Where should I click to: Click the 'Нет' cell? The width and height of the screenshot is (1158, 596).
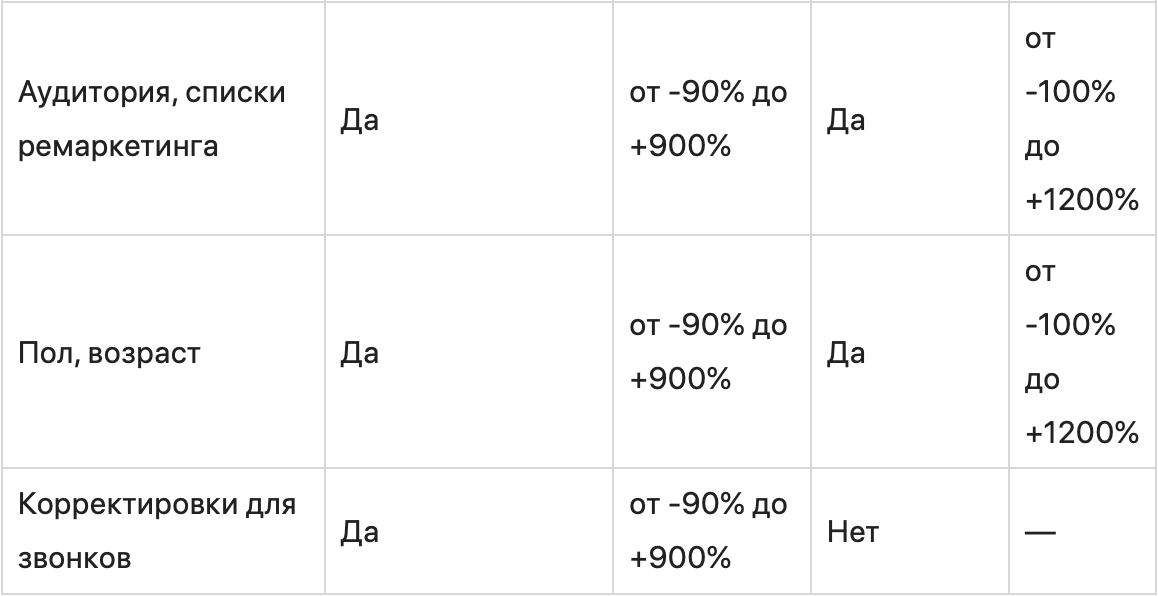point(853,532)
